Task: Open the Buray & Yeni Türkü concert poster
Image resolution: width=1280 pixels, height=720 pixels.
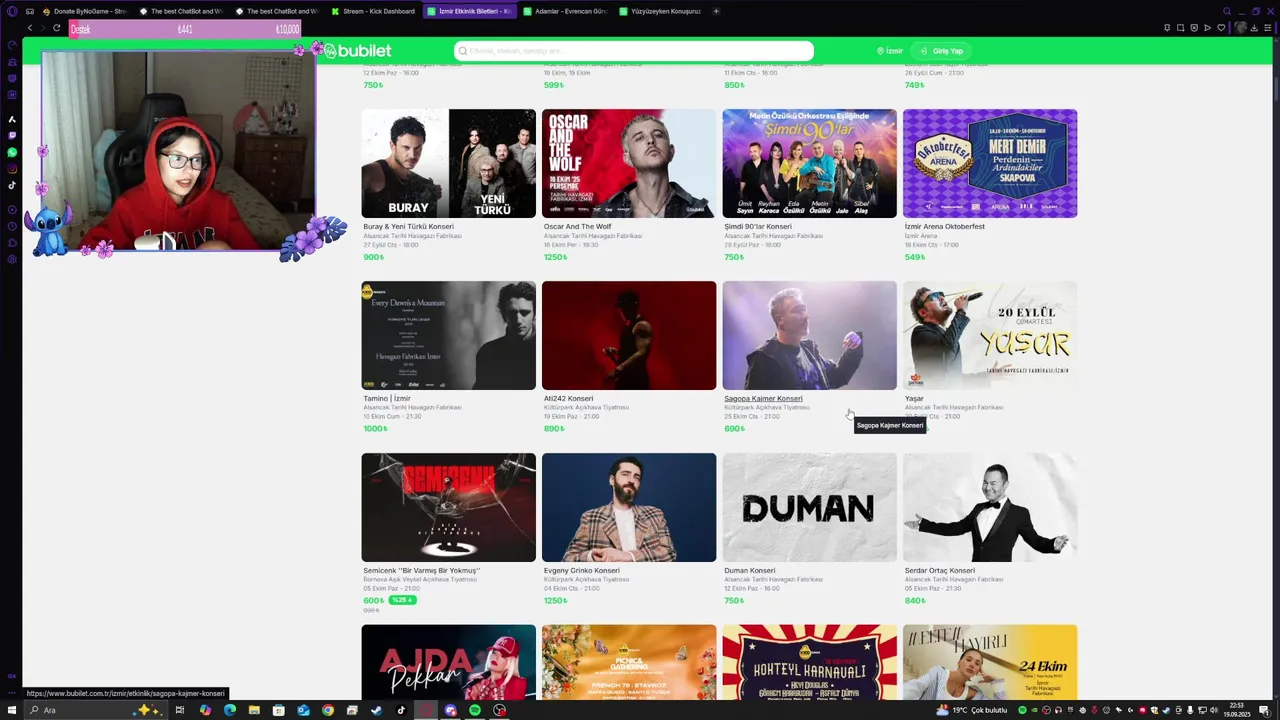Action: [448, 163]
